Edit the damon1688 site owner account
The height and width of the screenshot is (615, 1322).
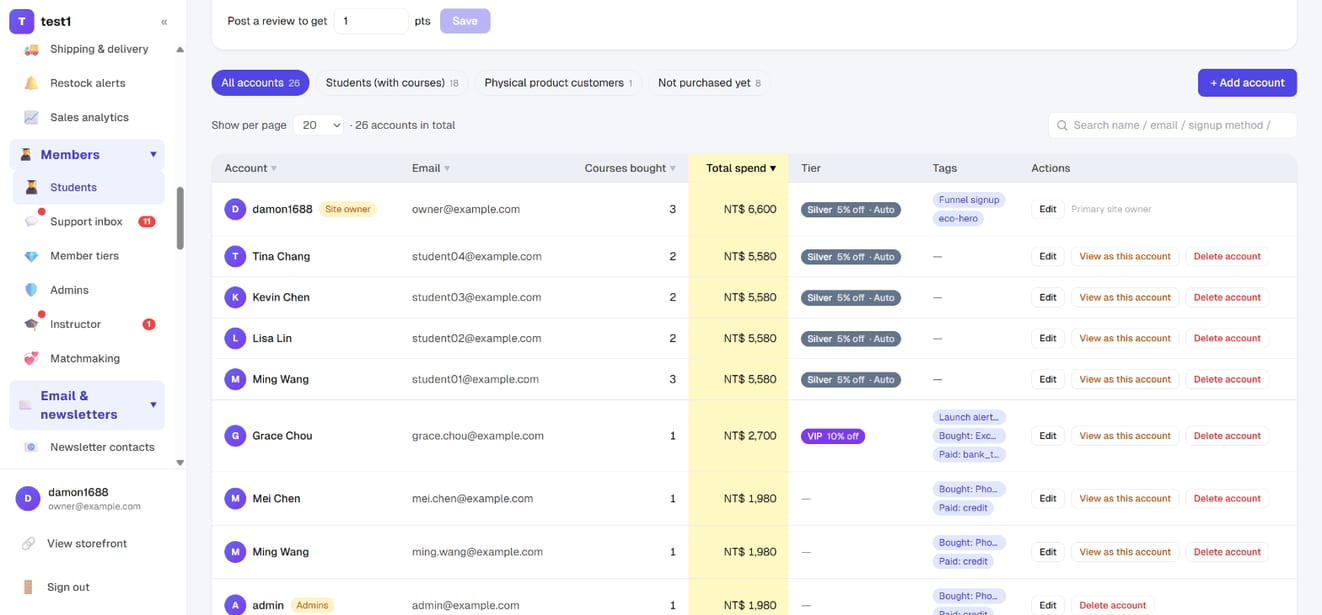tap(1047, 209)
